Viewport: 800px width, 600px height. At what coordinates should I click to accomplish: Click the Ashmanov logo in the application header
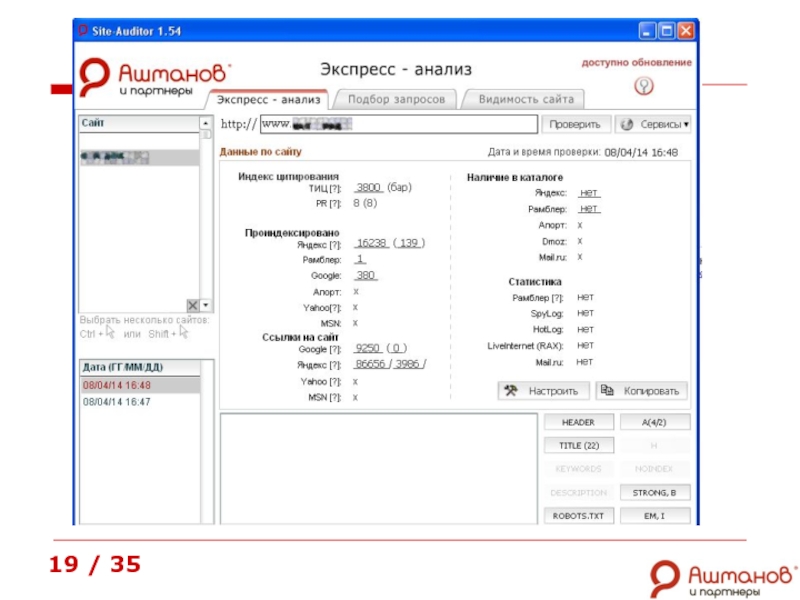pyautogui.click(x=153, y=77)
